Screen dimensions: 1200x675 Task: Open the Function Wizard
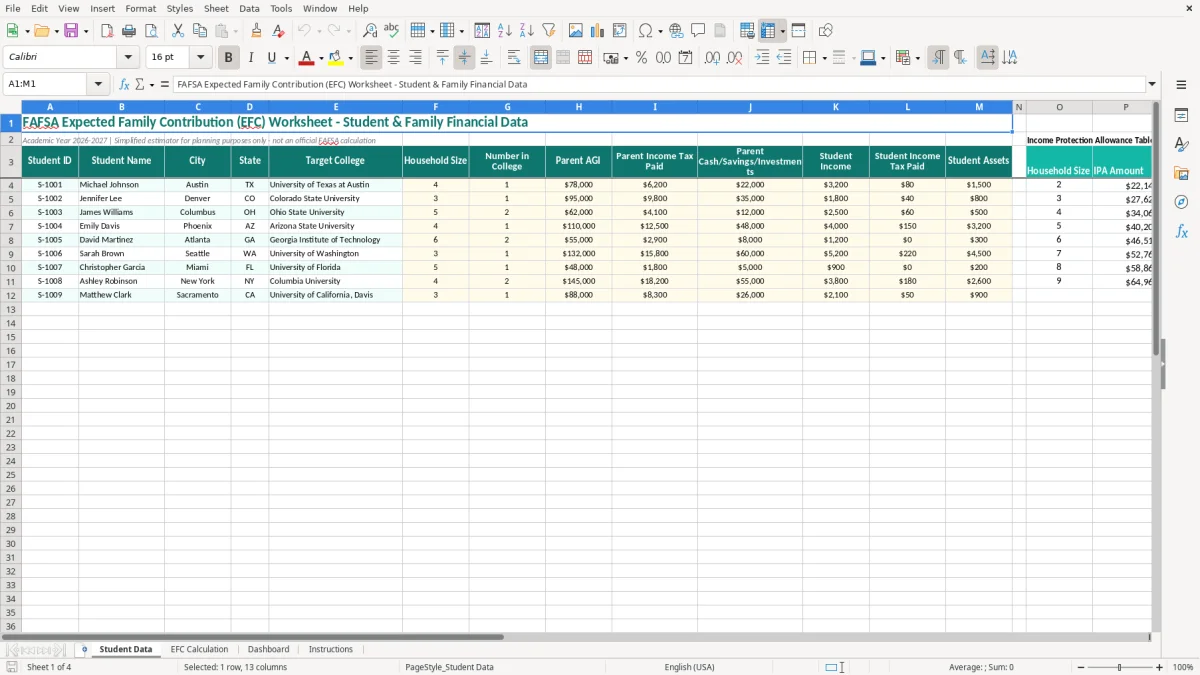coord(124,84)
